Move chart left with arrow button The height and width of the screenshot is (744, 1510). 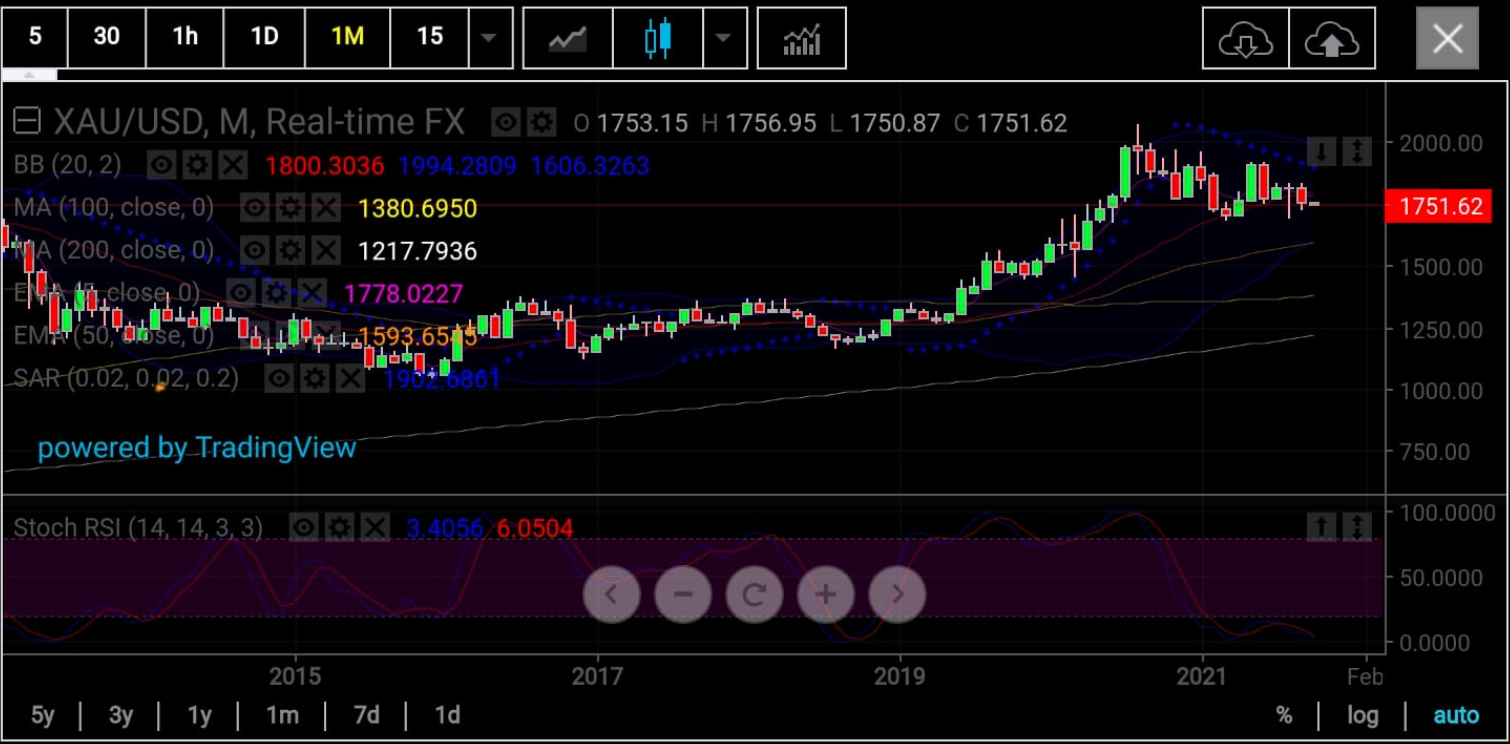pyautogui.click(x=611, y=594)
